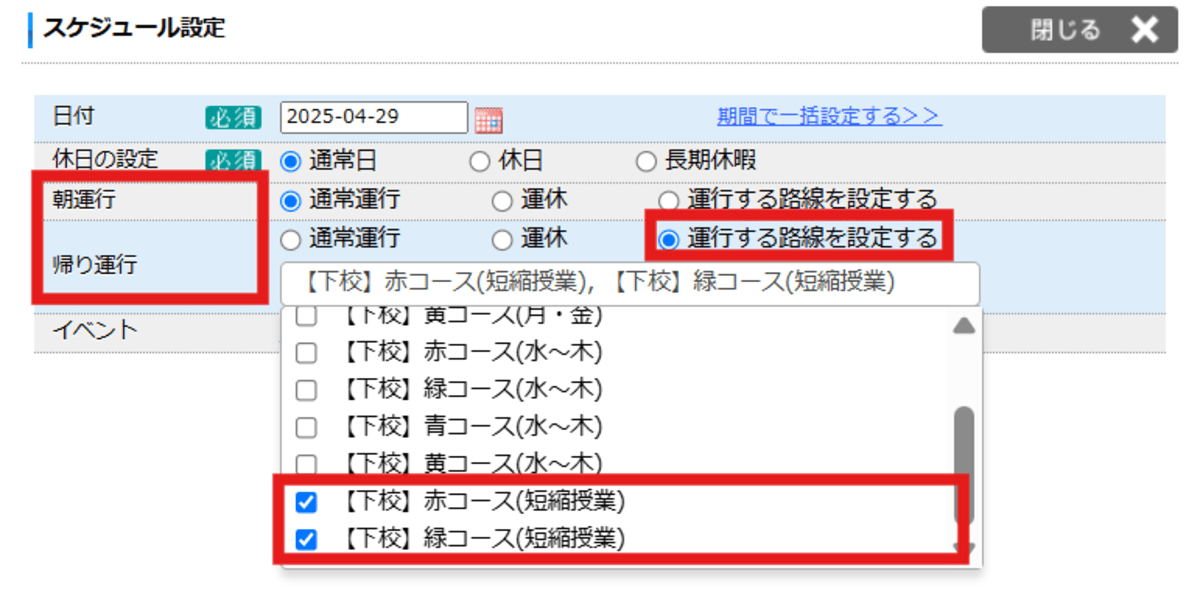Viewport: 1200px width, 590px height.
Task: Uncheck 【下校】赤コース(短縮授業)
Action: coord(307,502)
